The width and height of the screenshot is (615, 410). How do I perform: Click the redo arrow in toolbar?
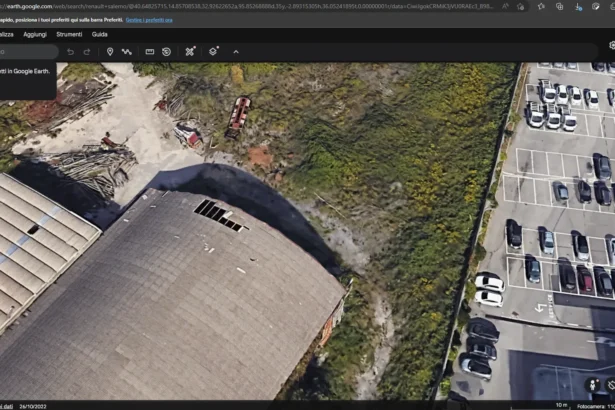[x=86, y=51]
